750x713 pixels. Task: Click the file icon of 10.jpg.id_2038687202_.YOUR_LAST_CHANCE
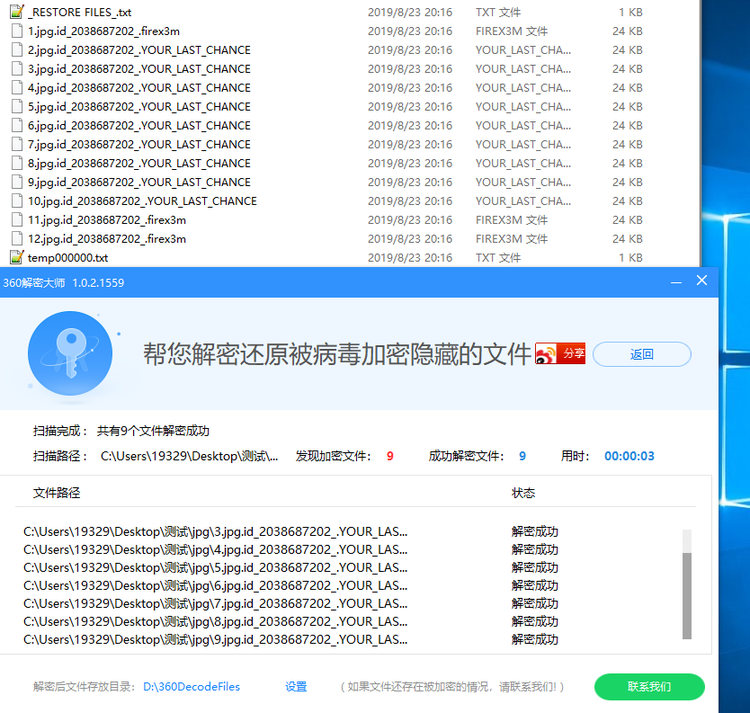[x=17, y=201]
